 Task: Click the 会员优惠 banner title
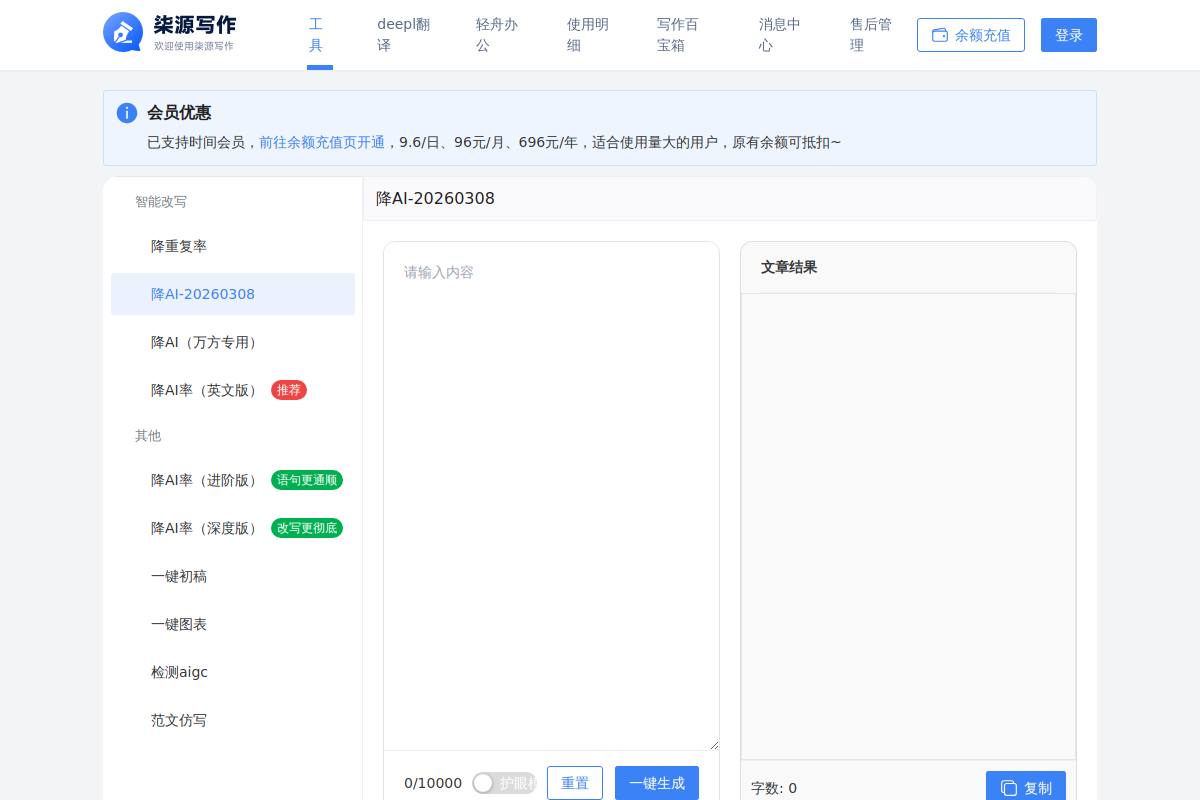[x=179, y=113]
